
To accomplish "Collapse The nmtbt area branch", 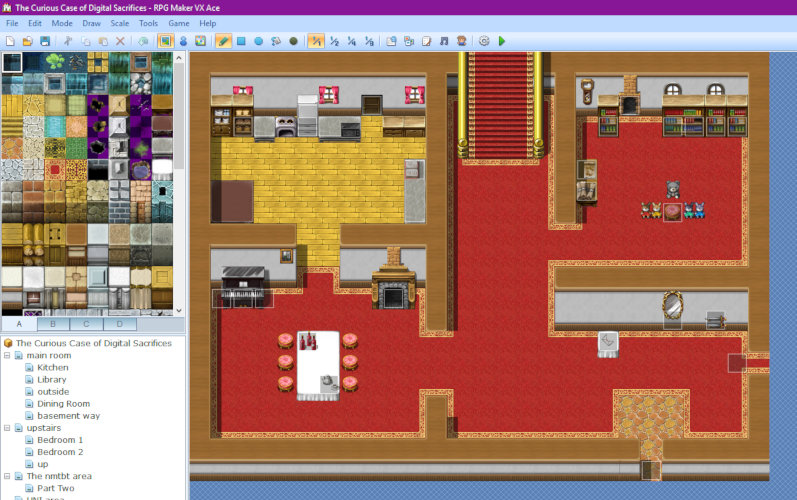I will click(x=7, y=476).
